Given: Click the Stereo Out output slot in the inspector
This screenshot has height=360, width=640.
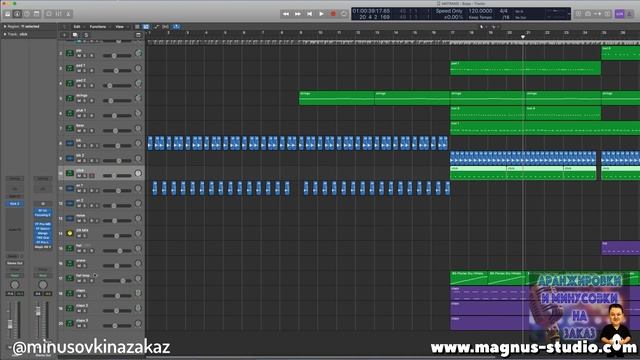Looking at the screenshot, I should pos(15,263).
